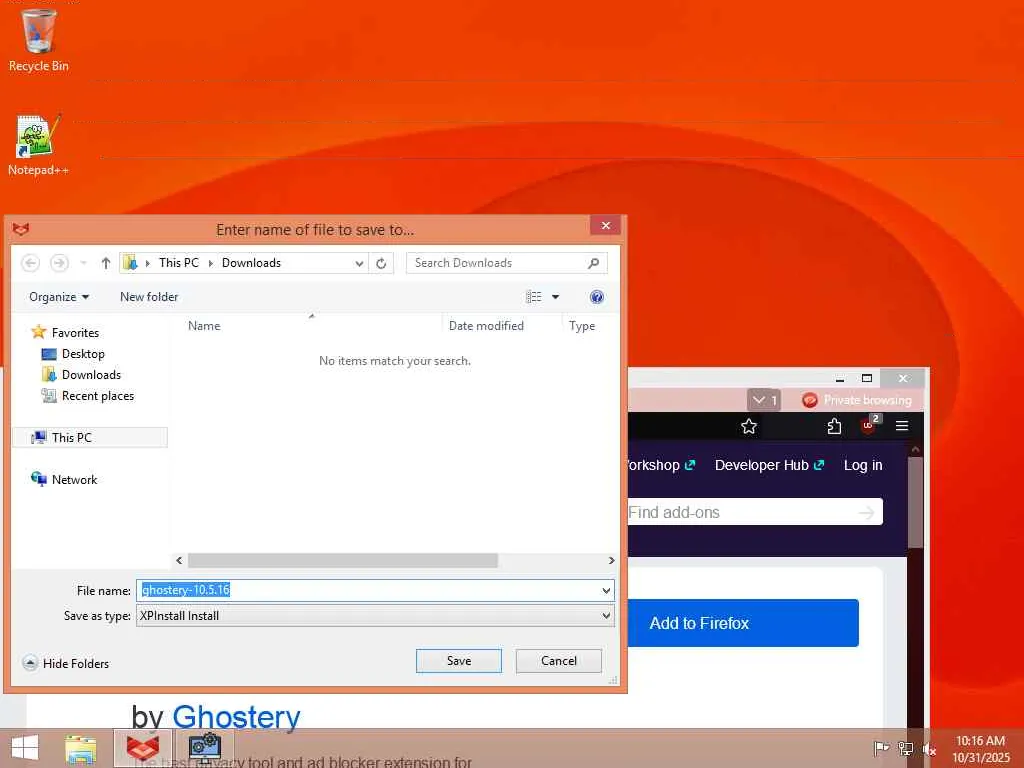Open the control panel taskbar icon
The width and height of the screenshot is (1024, 768).
204,748
